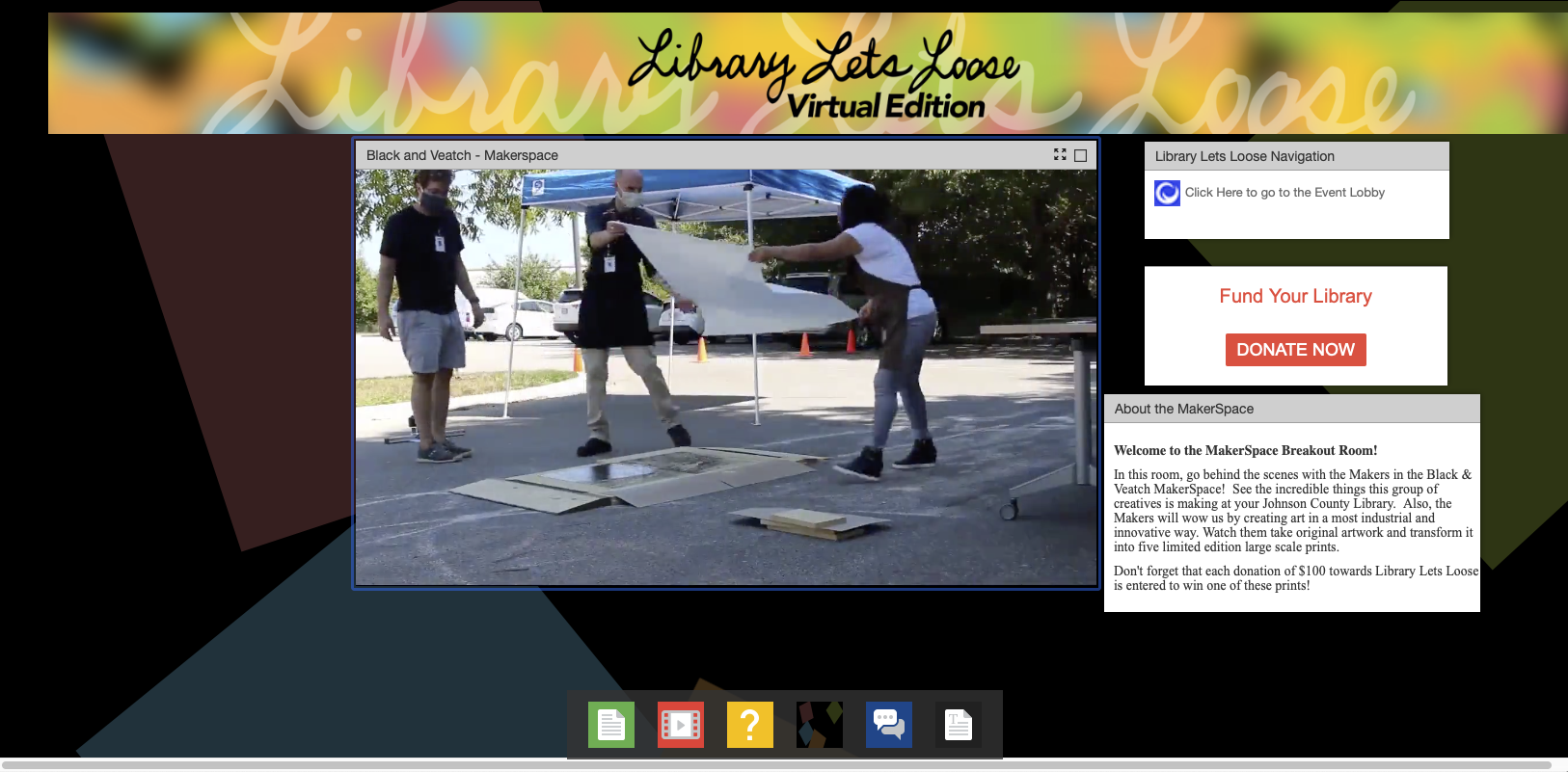Open the black colorful shapes icon
Viewport: 1568px width, 772px height.
tap(820, 725)
